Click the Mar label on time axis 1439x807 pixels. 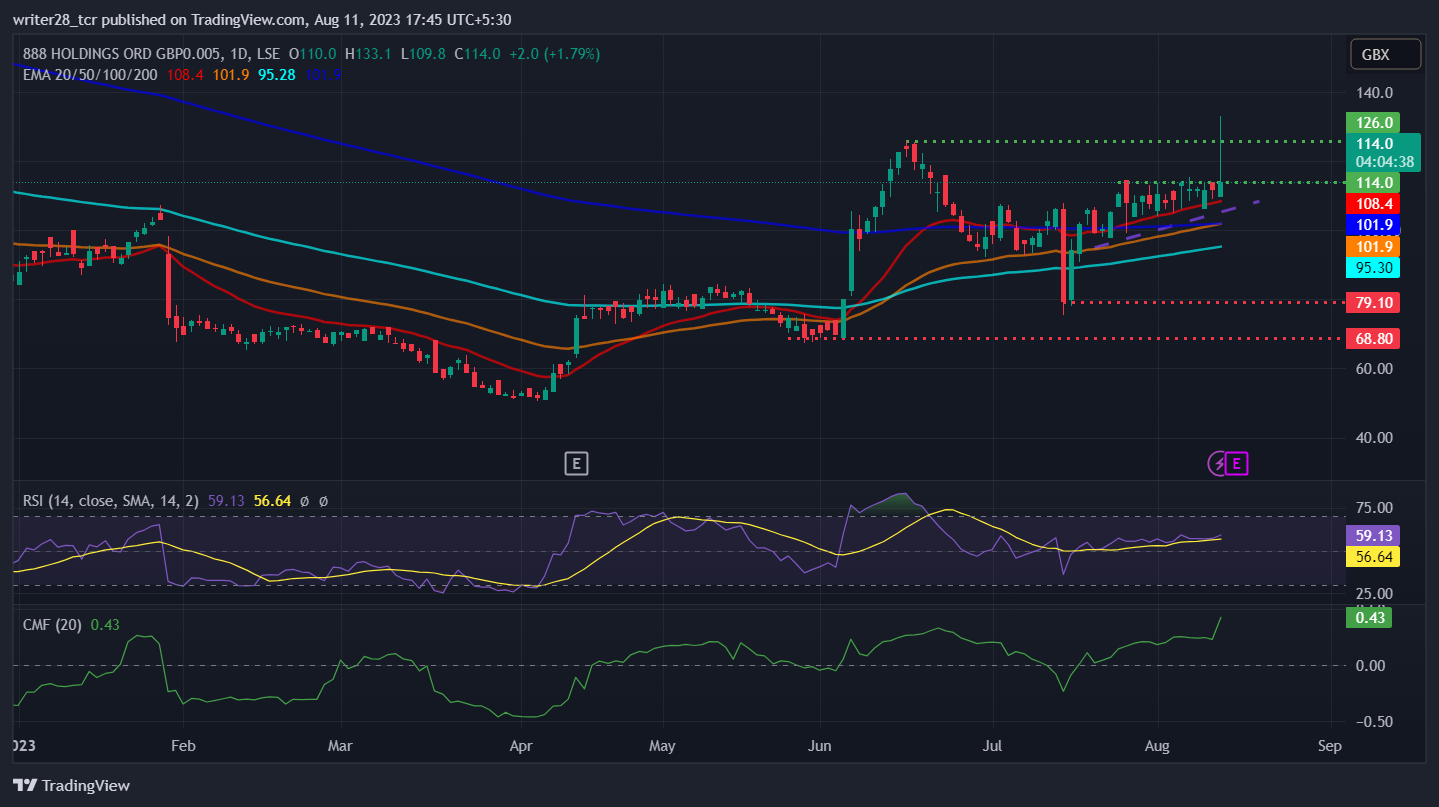(x=341, y=746)
